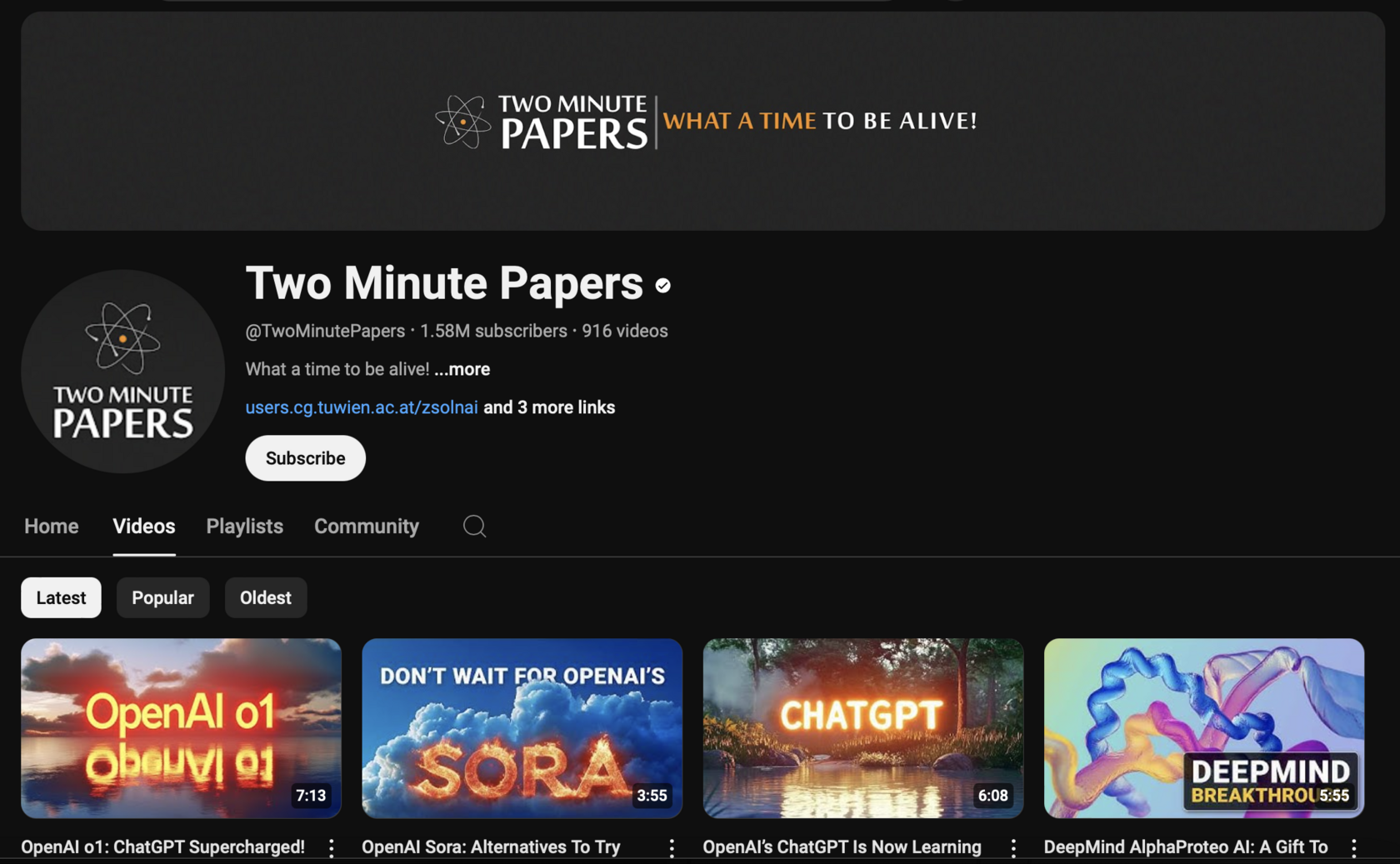Select the Videos tab
This screenshot has width=1400, height=864.
tap(144, 527)
